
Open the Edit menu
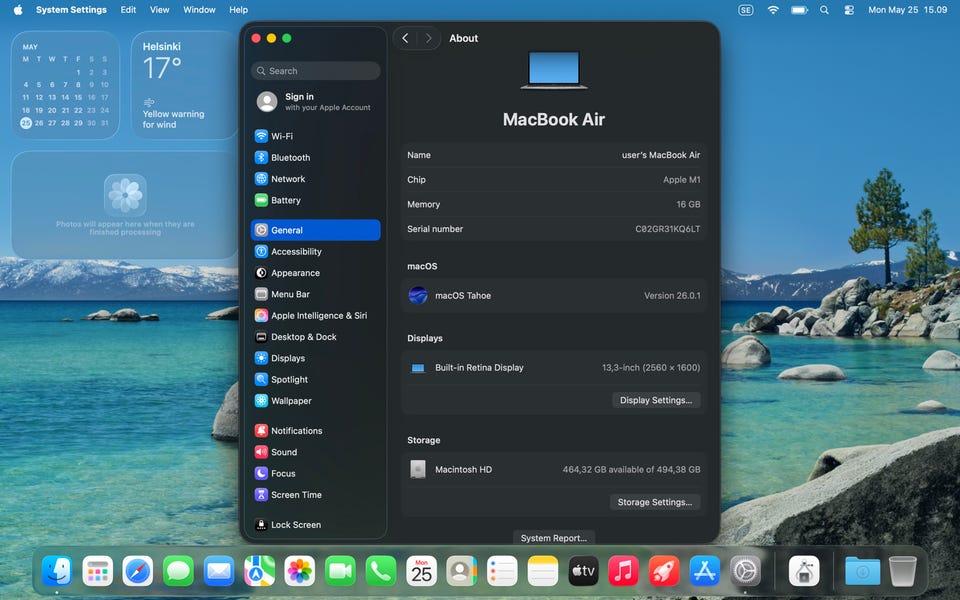(x=128, y=10)
